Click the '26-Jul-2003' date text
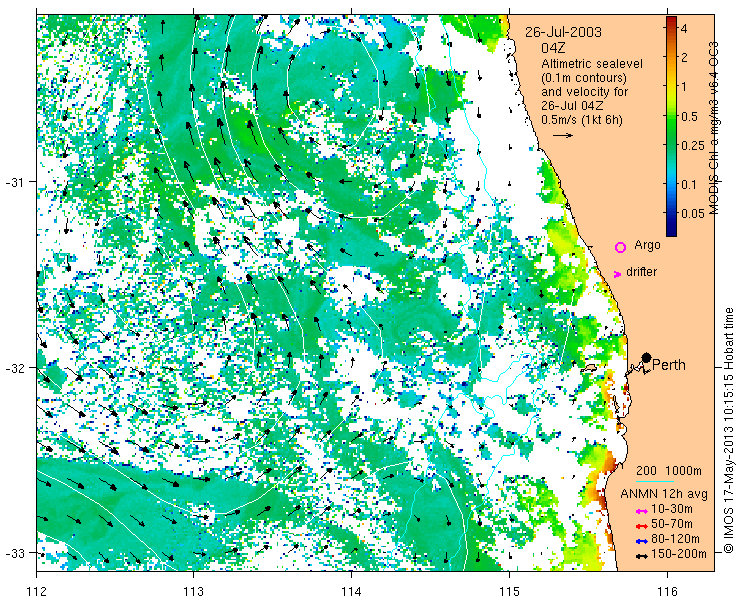Image resolution: width=740 pixels, height=600 pixels. (x=563, y=32)
